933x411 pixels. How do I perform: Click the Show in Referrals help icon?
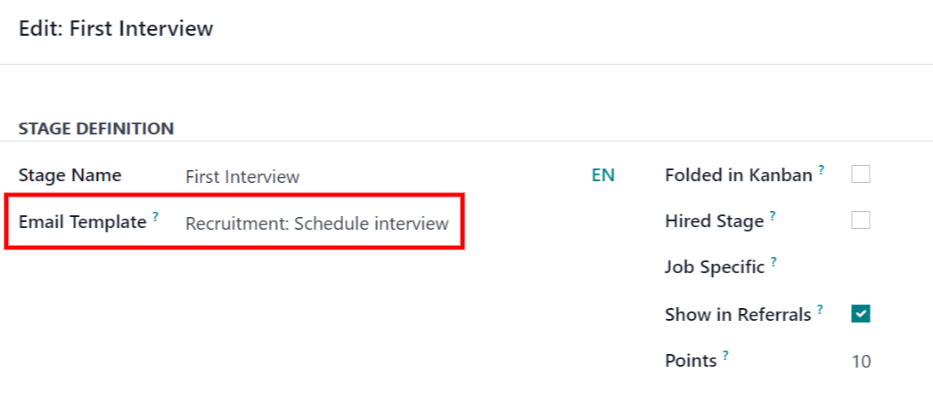[820, 310]
